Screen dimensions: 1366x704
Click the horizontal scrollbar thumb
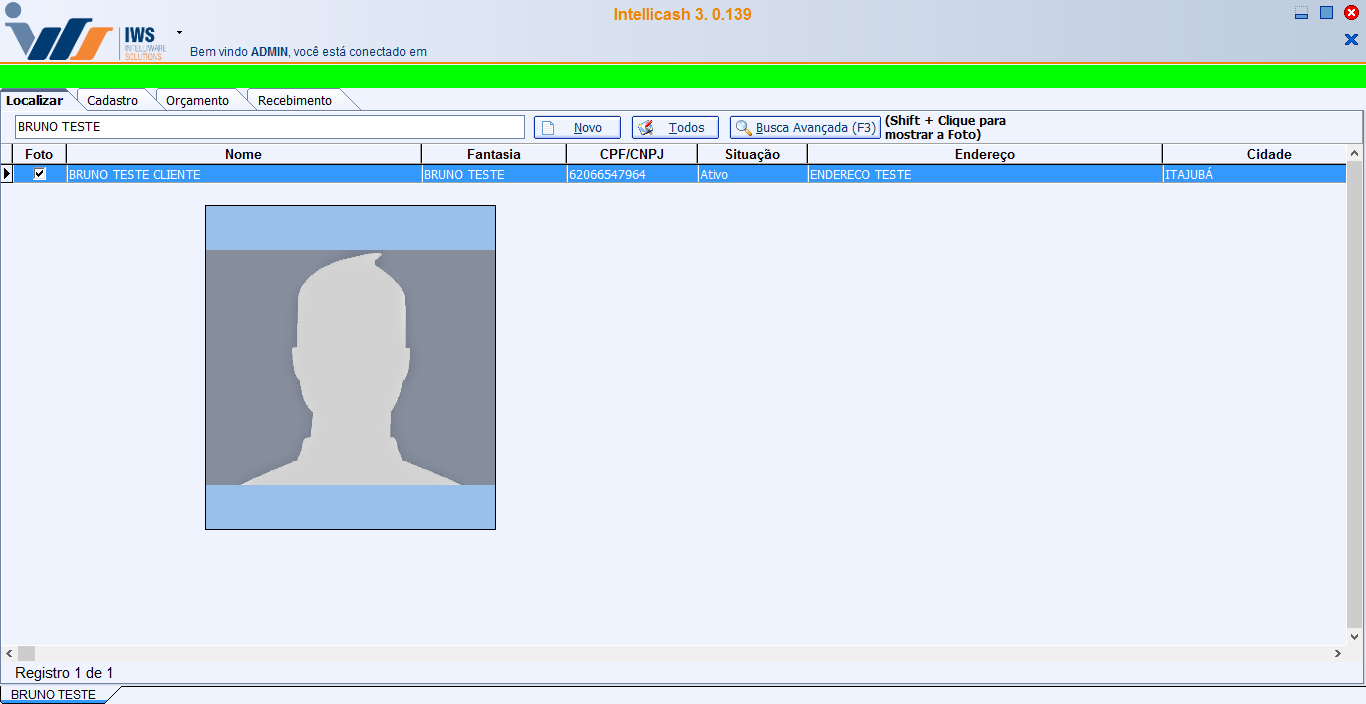[x=26, y=653]
